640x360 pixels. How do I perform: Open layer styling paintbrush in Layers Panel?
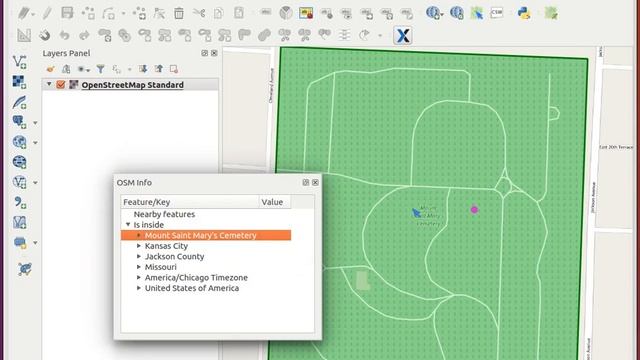(x=50, y=69)
